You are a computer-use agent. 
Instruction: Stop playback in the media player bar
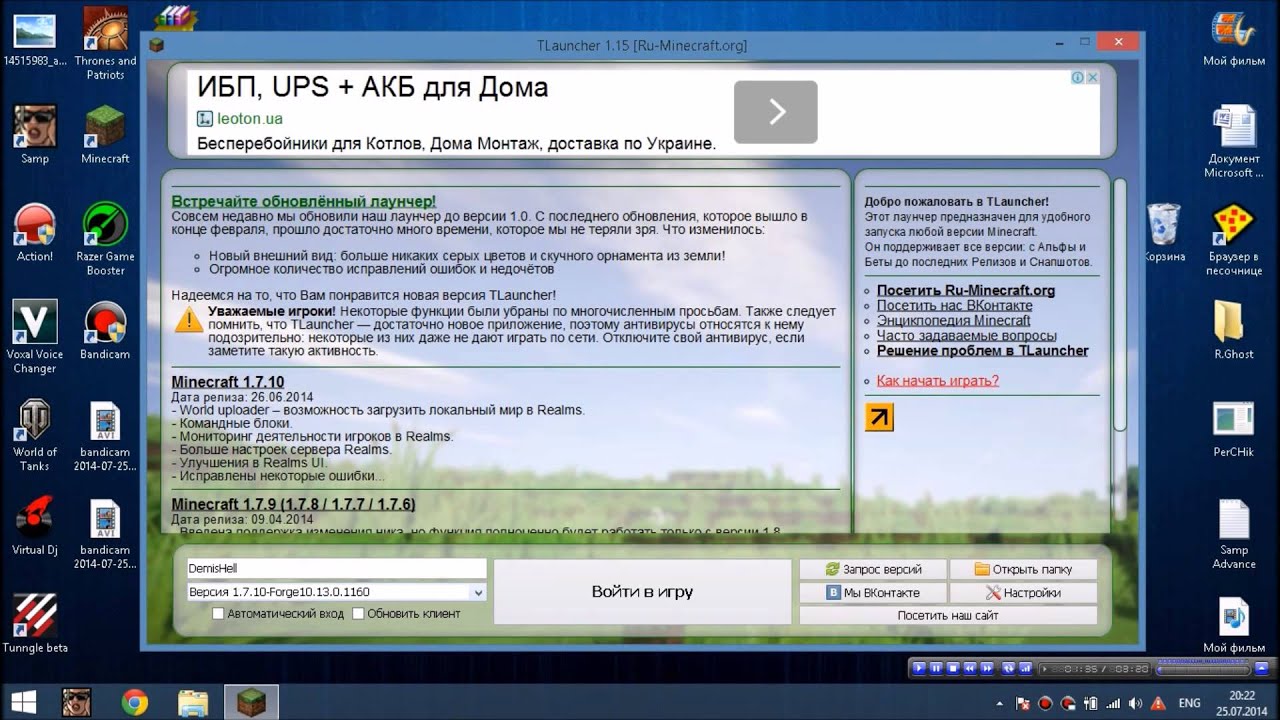tap(953, 668)
